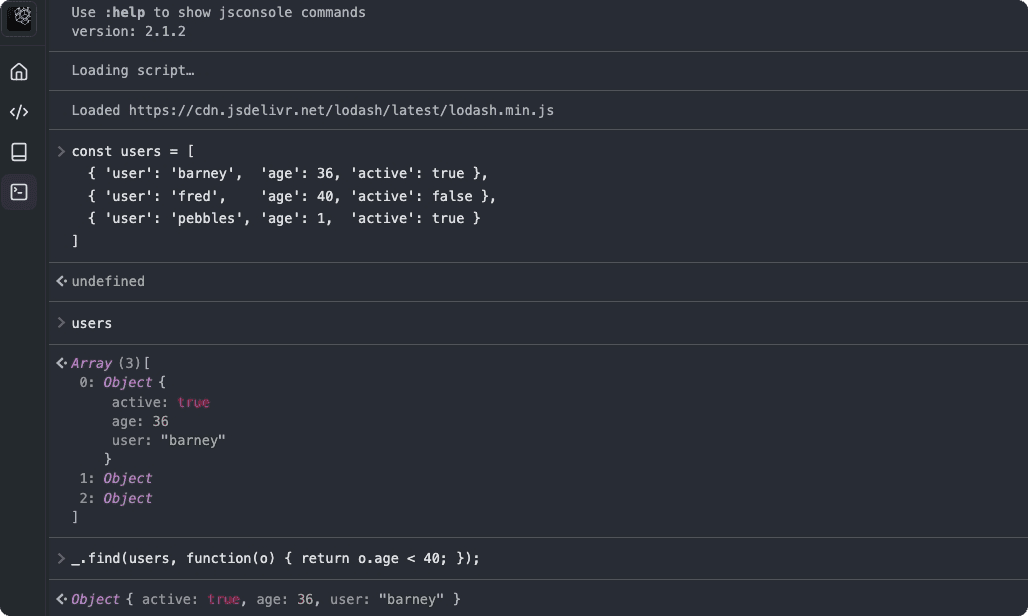Image resolution: width=1028 pixels, height=616 pixels.
Task: Click the ':help' command text
Action: tap(126, 12)
